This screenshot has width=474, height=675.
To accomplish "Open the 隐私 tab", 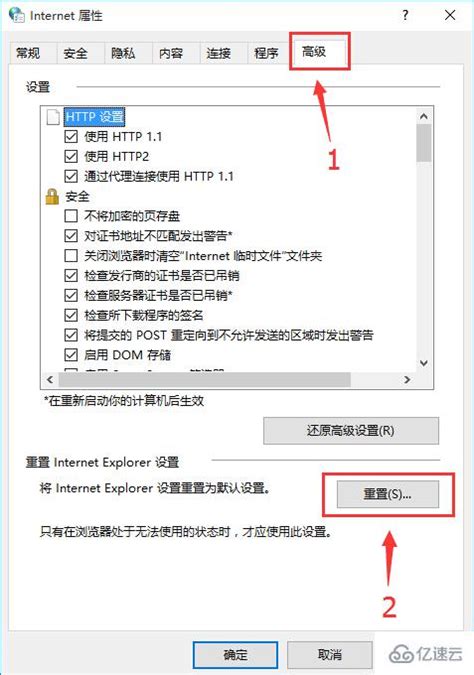I will [x=124, y=53].
